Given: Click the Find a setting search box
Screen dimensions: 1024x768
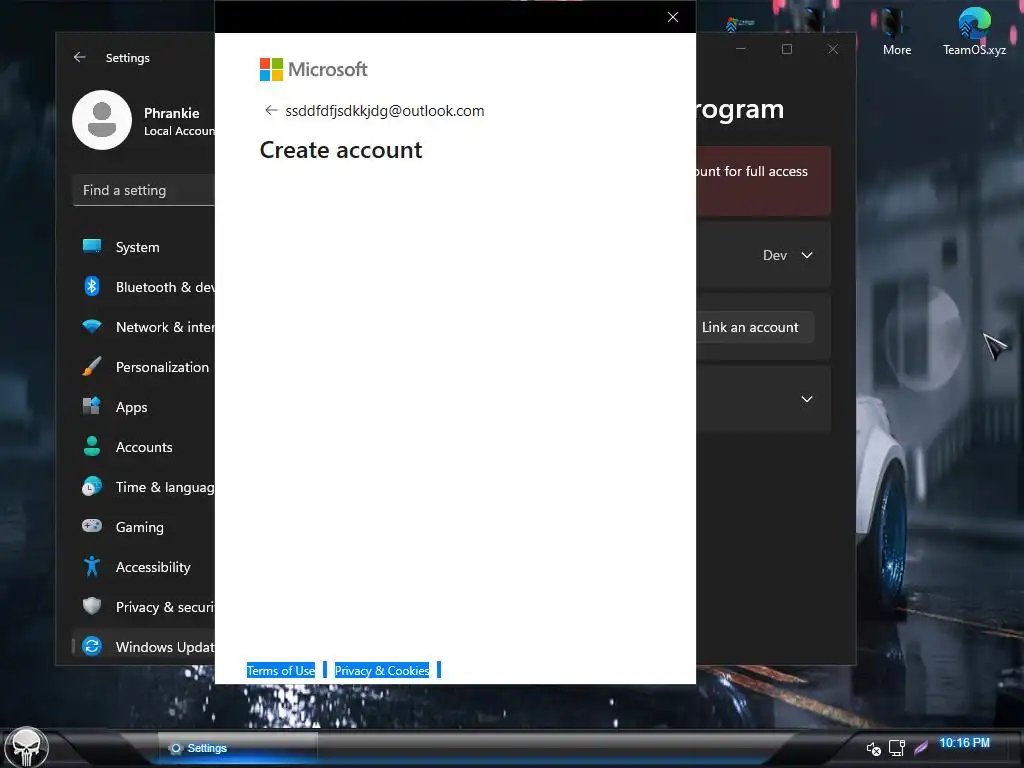Looking at the screenshot, I should [144, 190].
